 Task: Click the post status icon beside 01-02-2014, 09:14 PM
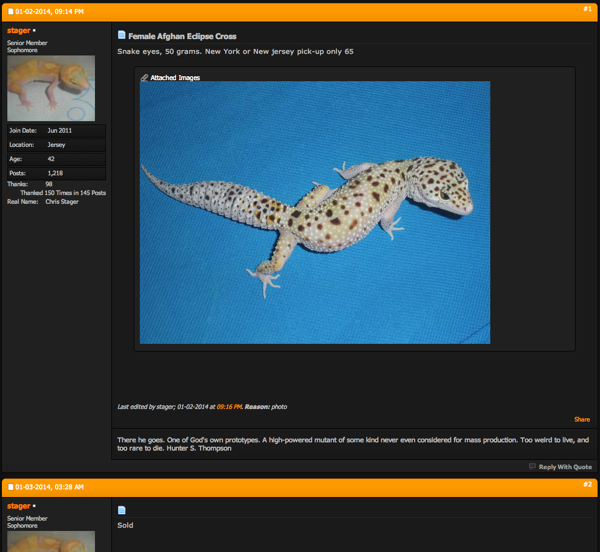(x=11, y=11)
